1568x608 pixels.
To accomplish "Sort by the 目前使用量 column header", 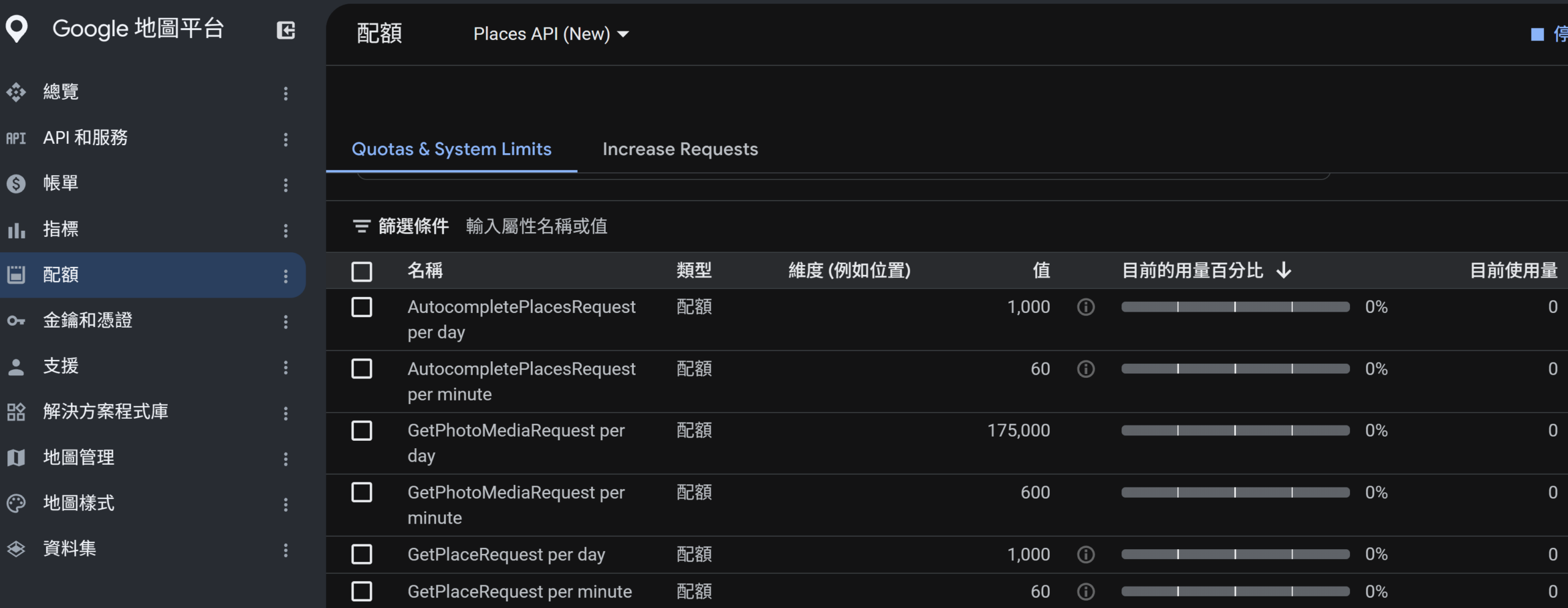I will point(1513,270).
